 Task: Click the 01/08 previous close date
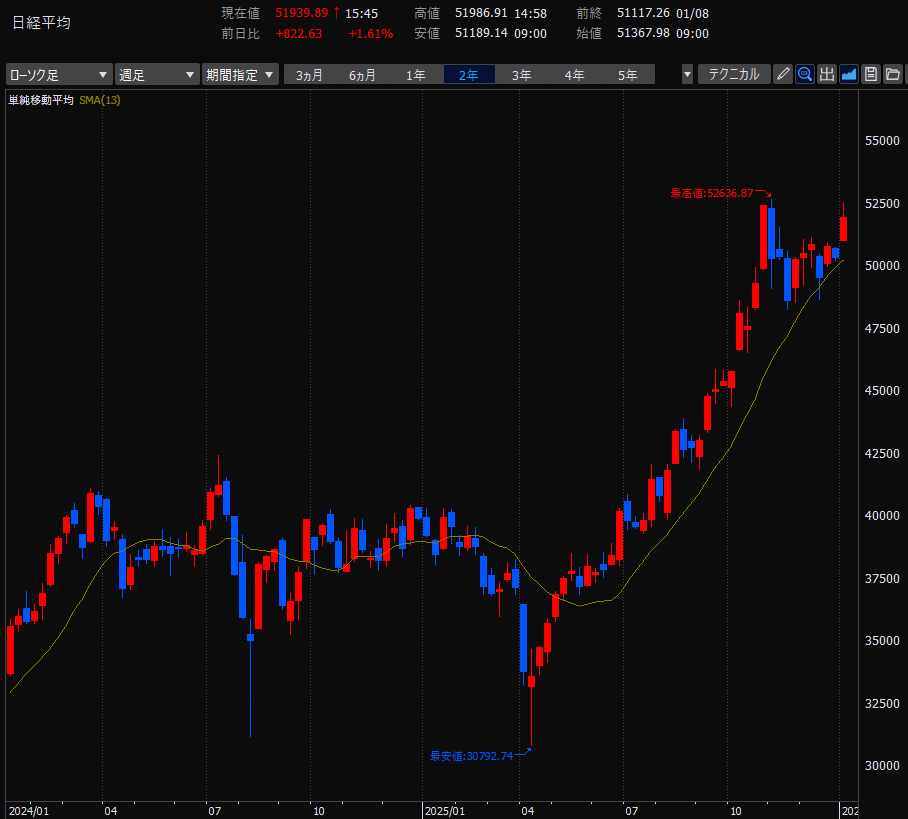[x=693, y=13]
